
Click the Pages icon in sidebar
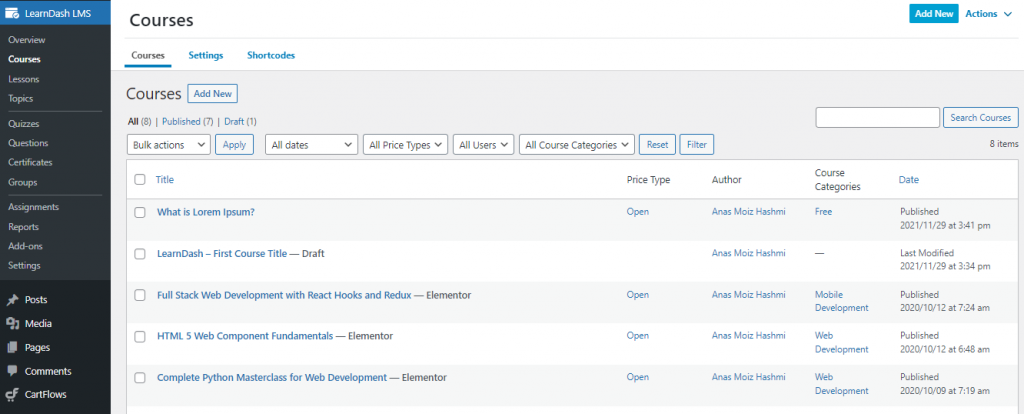pos(12,348)
